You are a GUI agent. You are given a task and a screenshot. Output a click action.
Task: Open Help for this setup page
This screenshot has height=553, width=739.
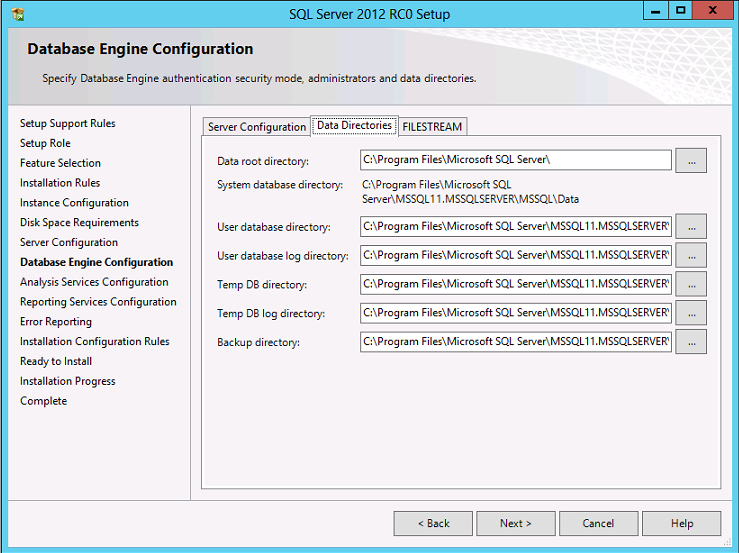tap(682, 523)
